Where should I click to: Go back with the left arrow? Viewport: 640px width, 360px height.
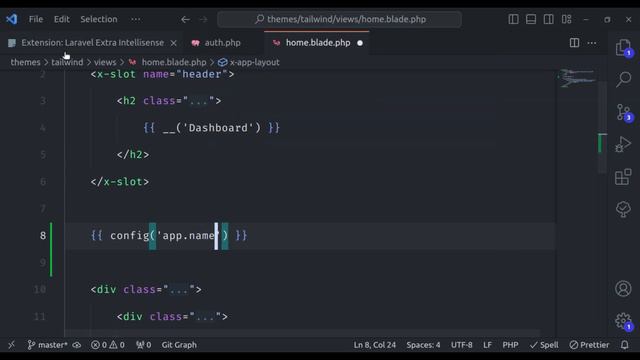point(185,19)
